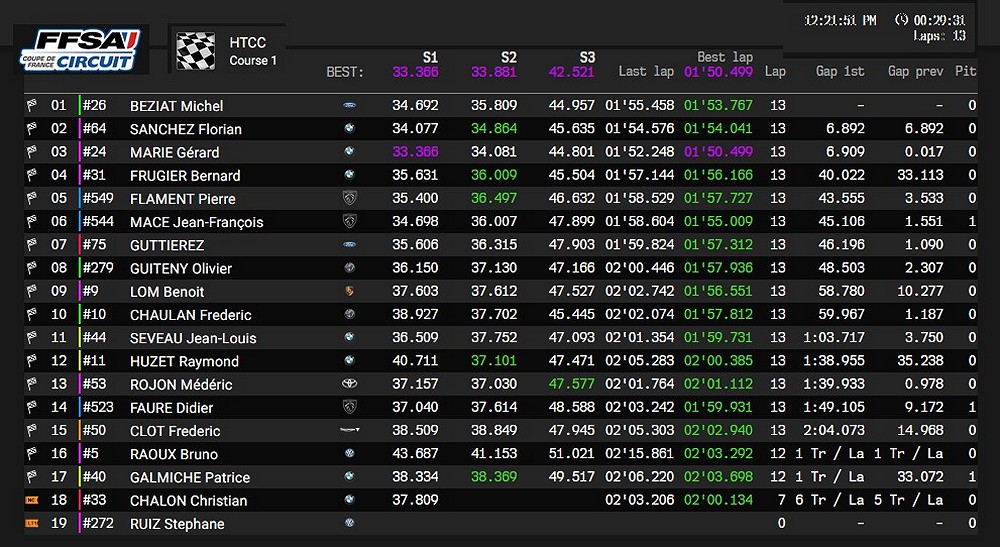The image size is (1000, 547).
Task: Click the Gap 1st column header
Action: click(840, 71)
